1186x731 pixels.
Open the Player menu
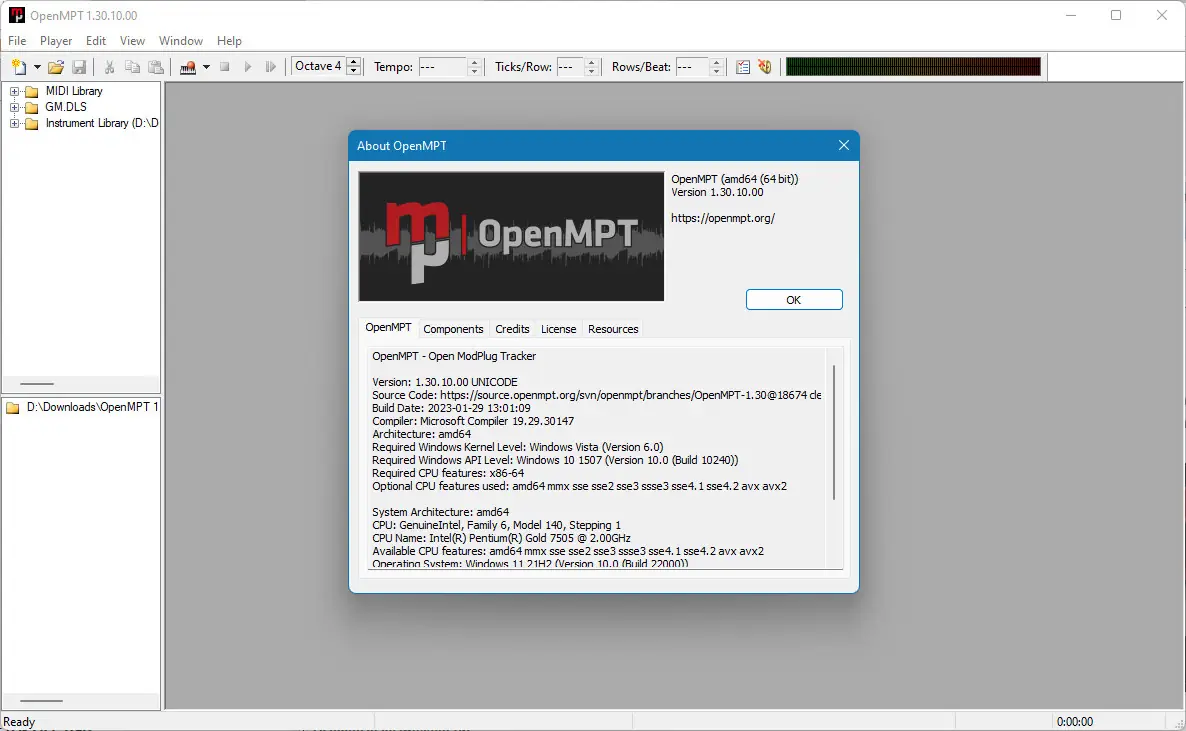[56, 41]
